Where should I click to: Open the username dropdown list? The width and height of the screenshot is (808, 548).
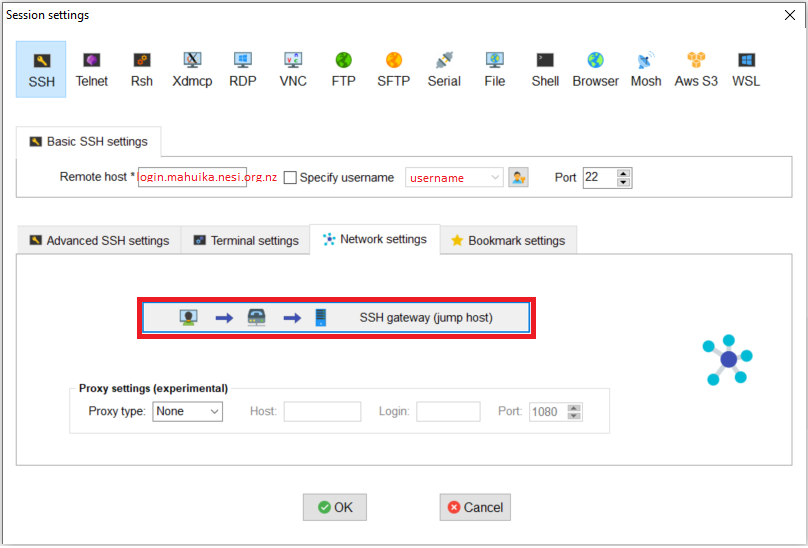tap(495, 177)
